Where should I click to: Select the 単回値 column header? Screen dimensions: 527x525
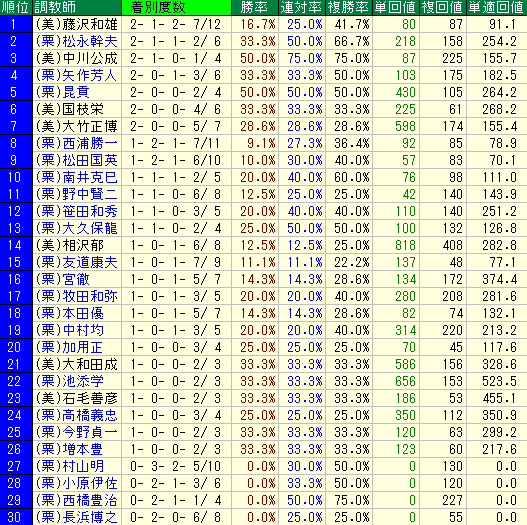click(x=396, y=7)
